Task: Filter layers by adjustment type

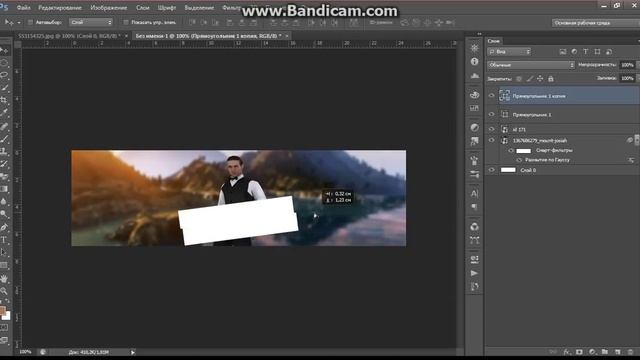Action: [574, 51]
